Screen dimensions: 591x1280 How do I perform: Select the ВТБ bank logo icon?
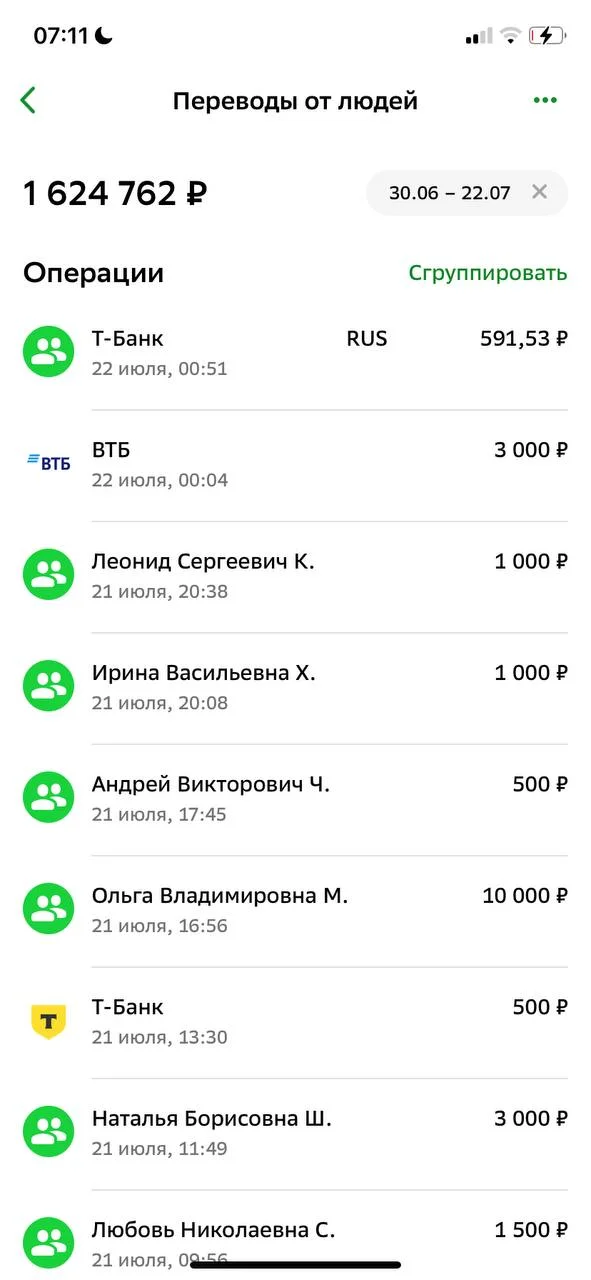coord(47,461)
